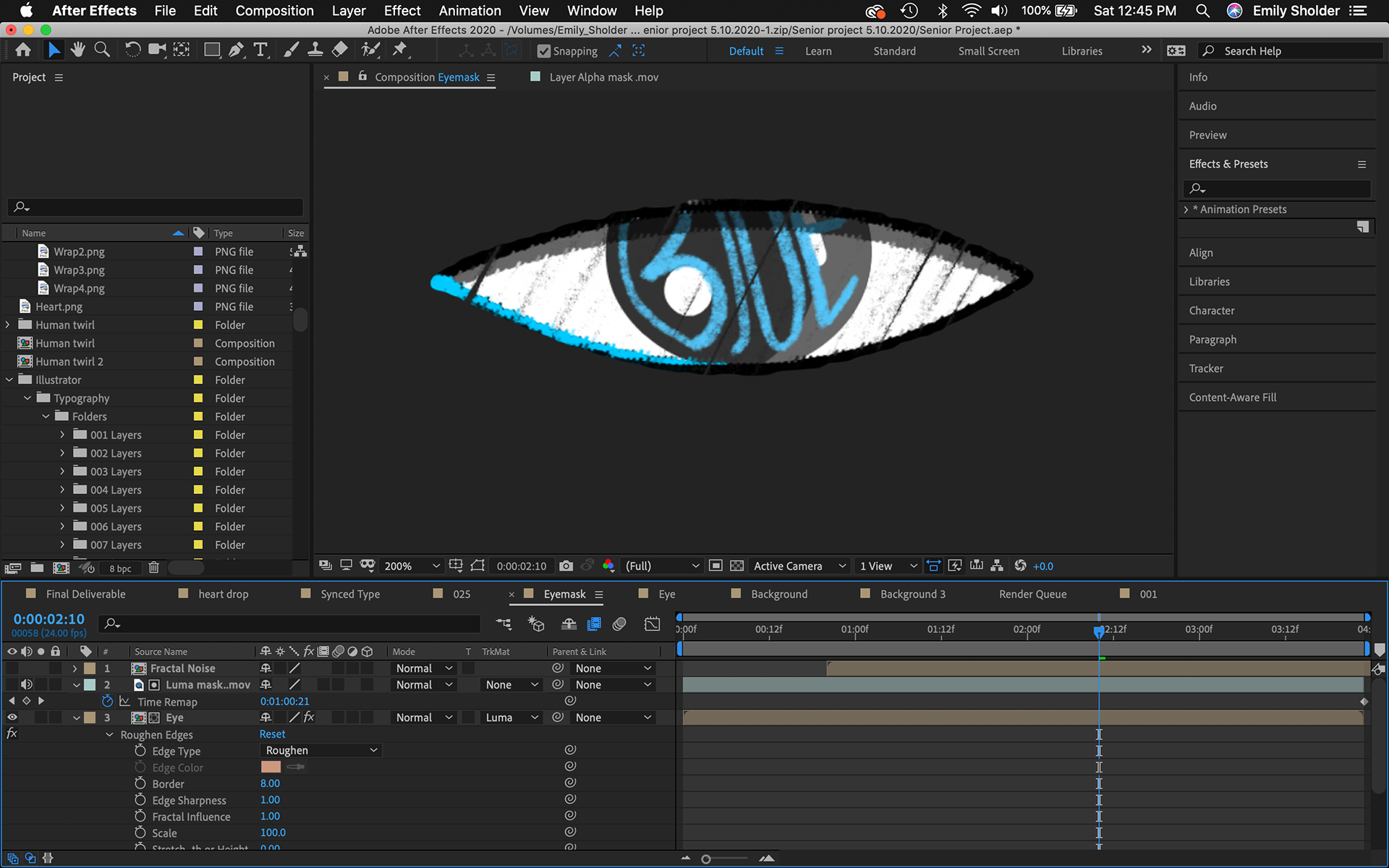Screen dimensions: 1389x868
Task: Click the Search Help field
Action: (x=1291, y=51)
